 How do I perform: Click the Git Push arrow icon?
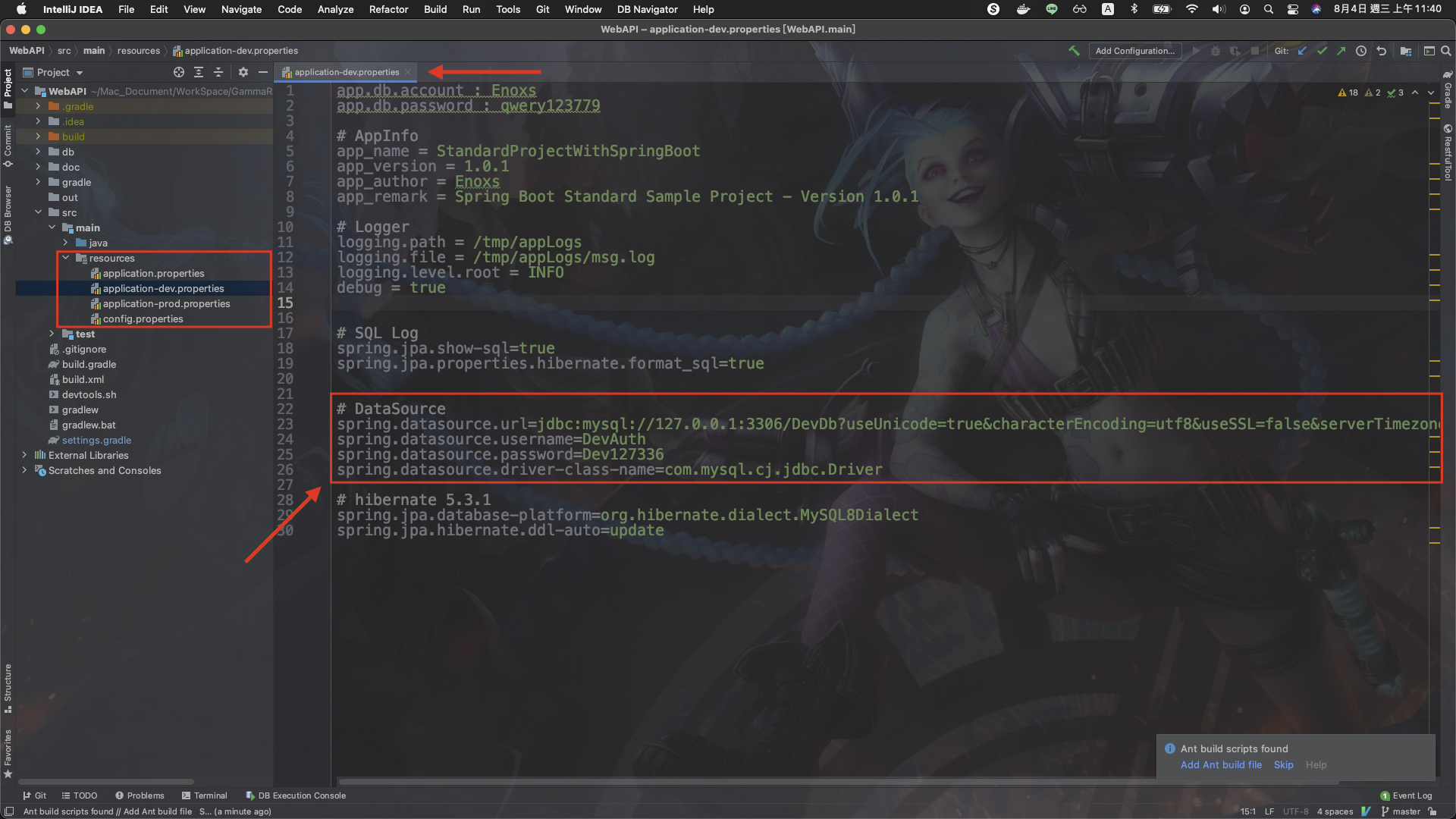(x=1341, y=51)
